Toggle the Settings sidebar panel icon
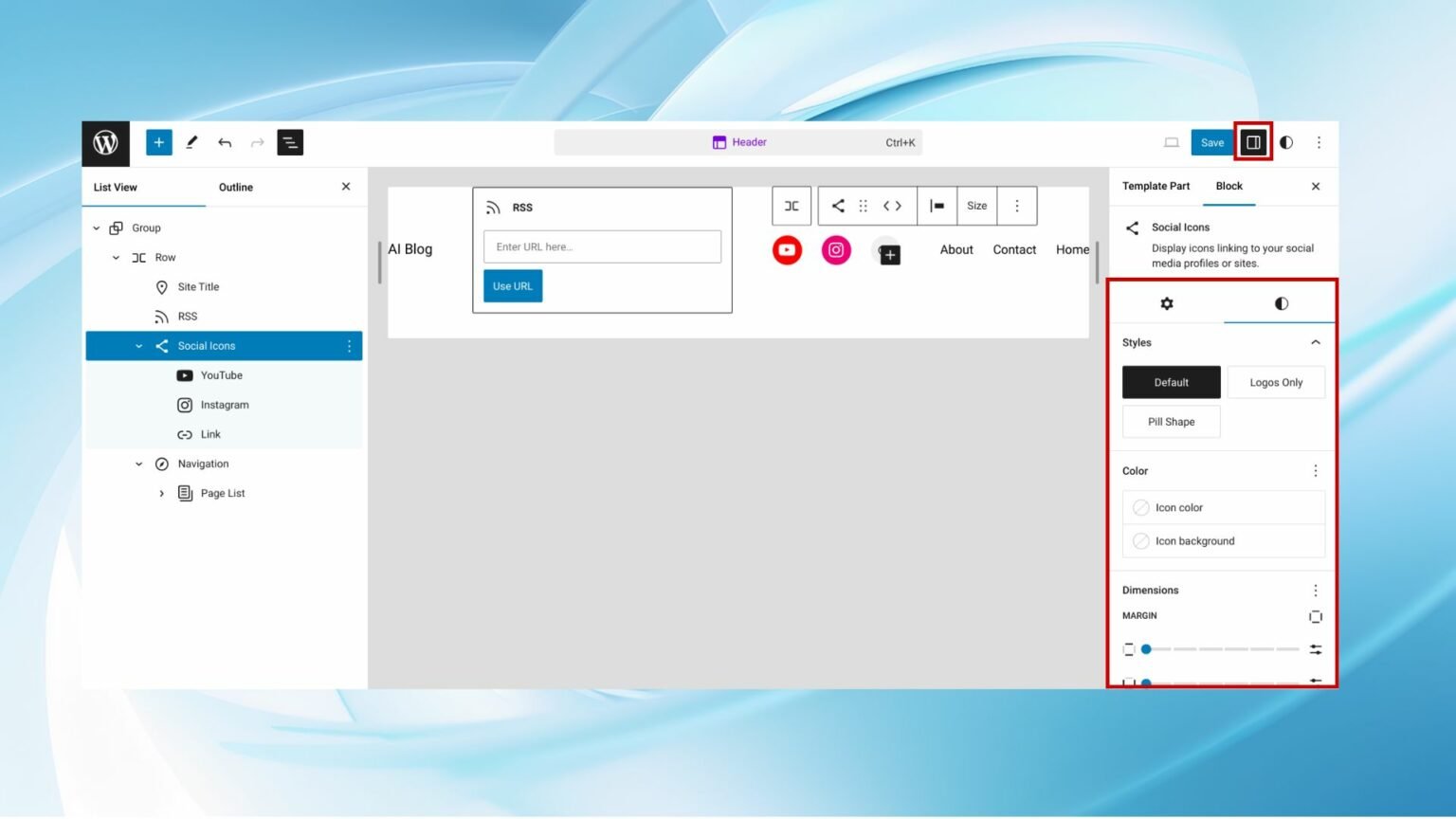The width and height of the screenshot is (1456, 819). (x=1252, y=142)
